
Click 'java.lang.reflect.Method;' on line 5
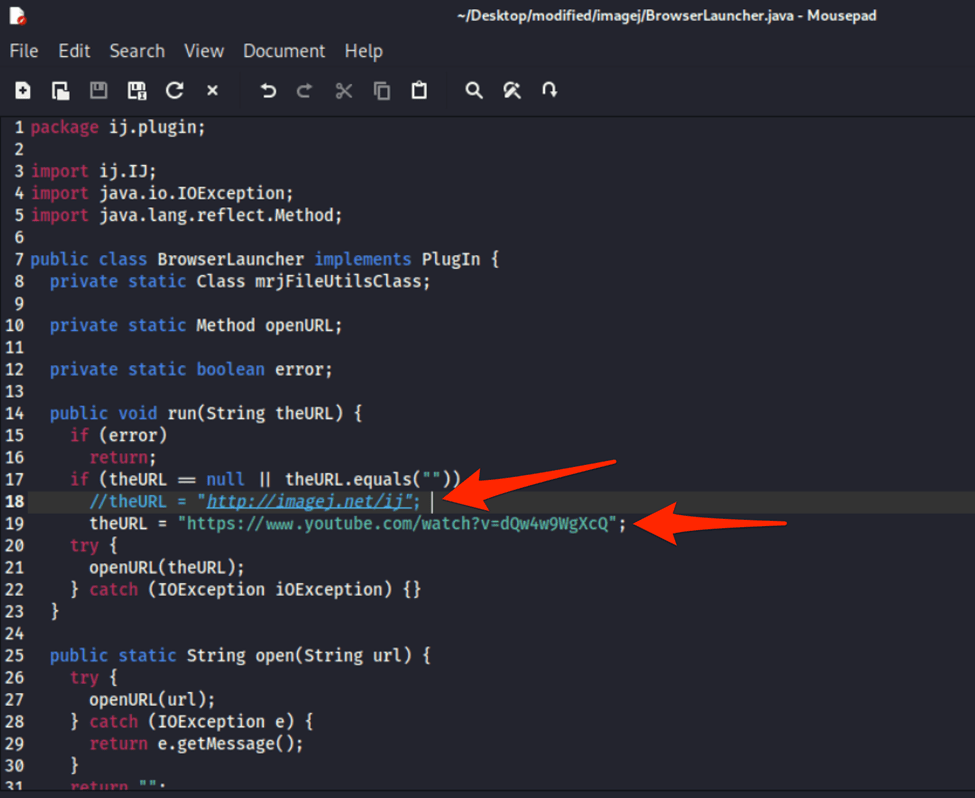221,215
